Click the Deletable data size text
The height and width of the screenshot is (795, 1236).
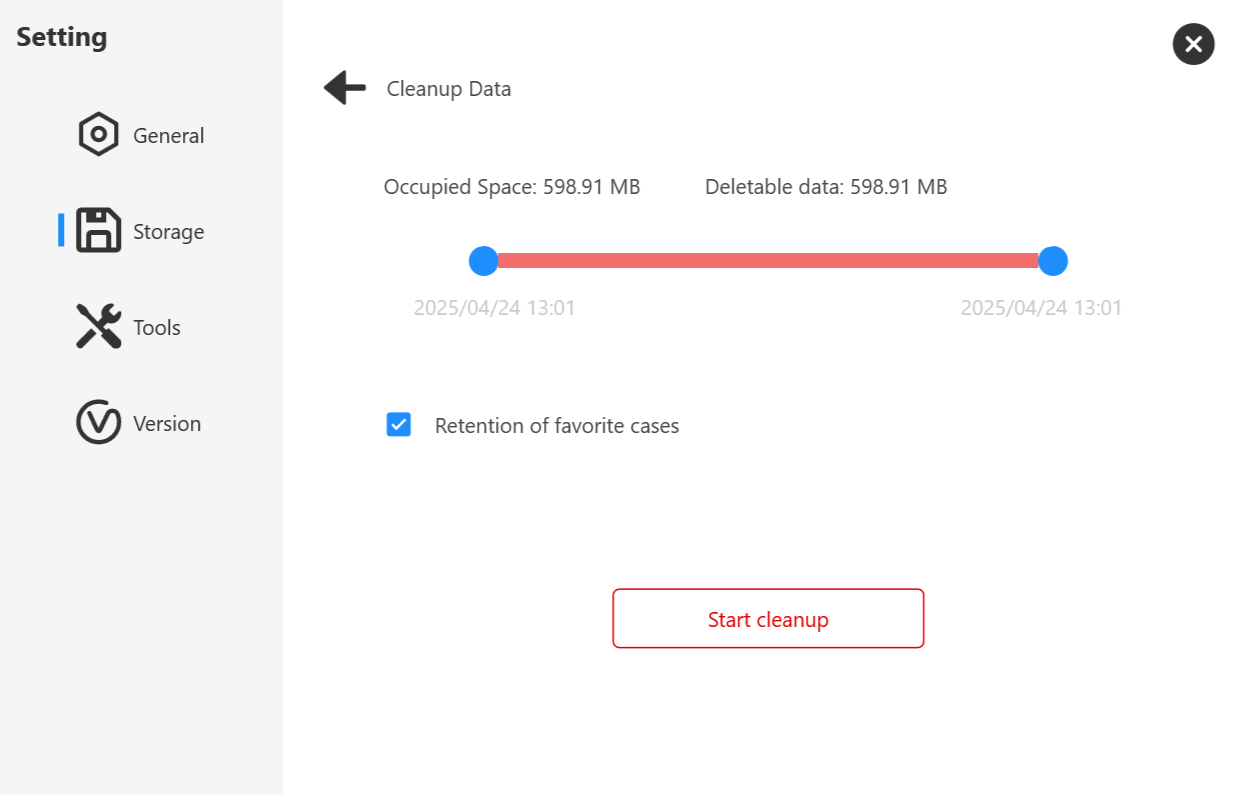click(x=826, y=187)
